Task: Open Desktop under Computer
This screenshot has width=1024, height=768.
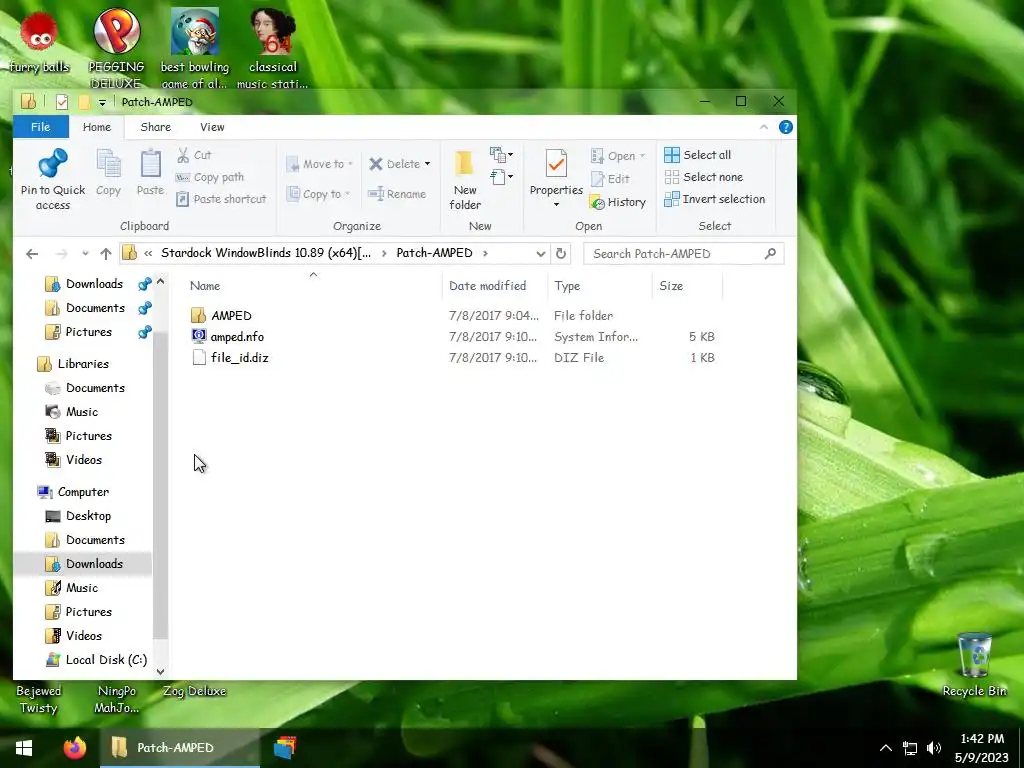Action: pos(88,516)
